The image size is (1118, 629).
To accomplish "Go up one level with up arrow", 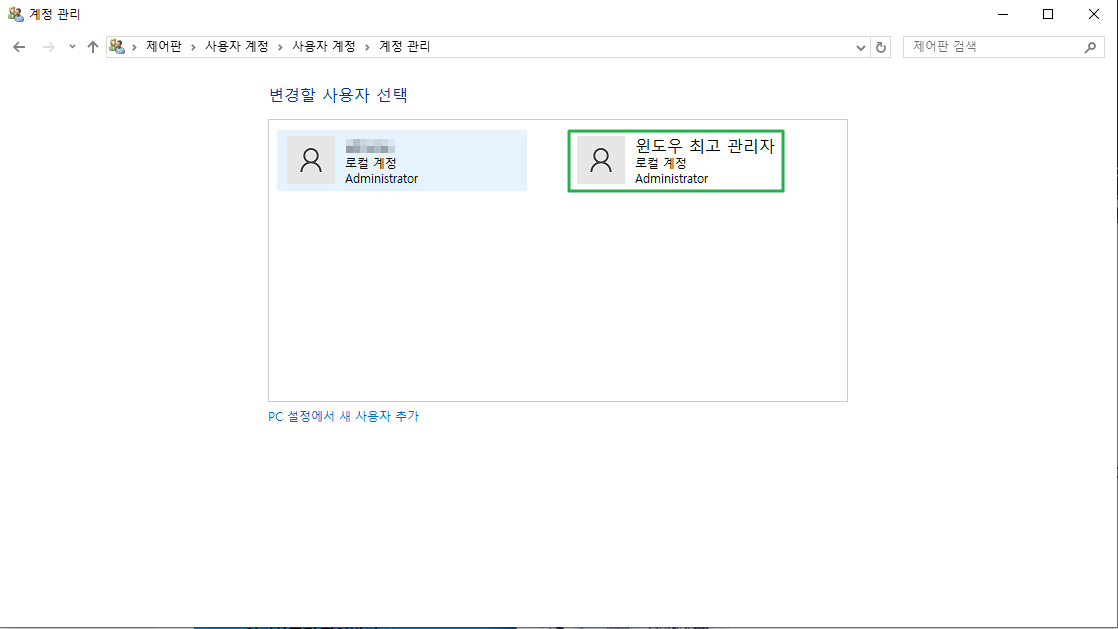I will point(93,47).
